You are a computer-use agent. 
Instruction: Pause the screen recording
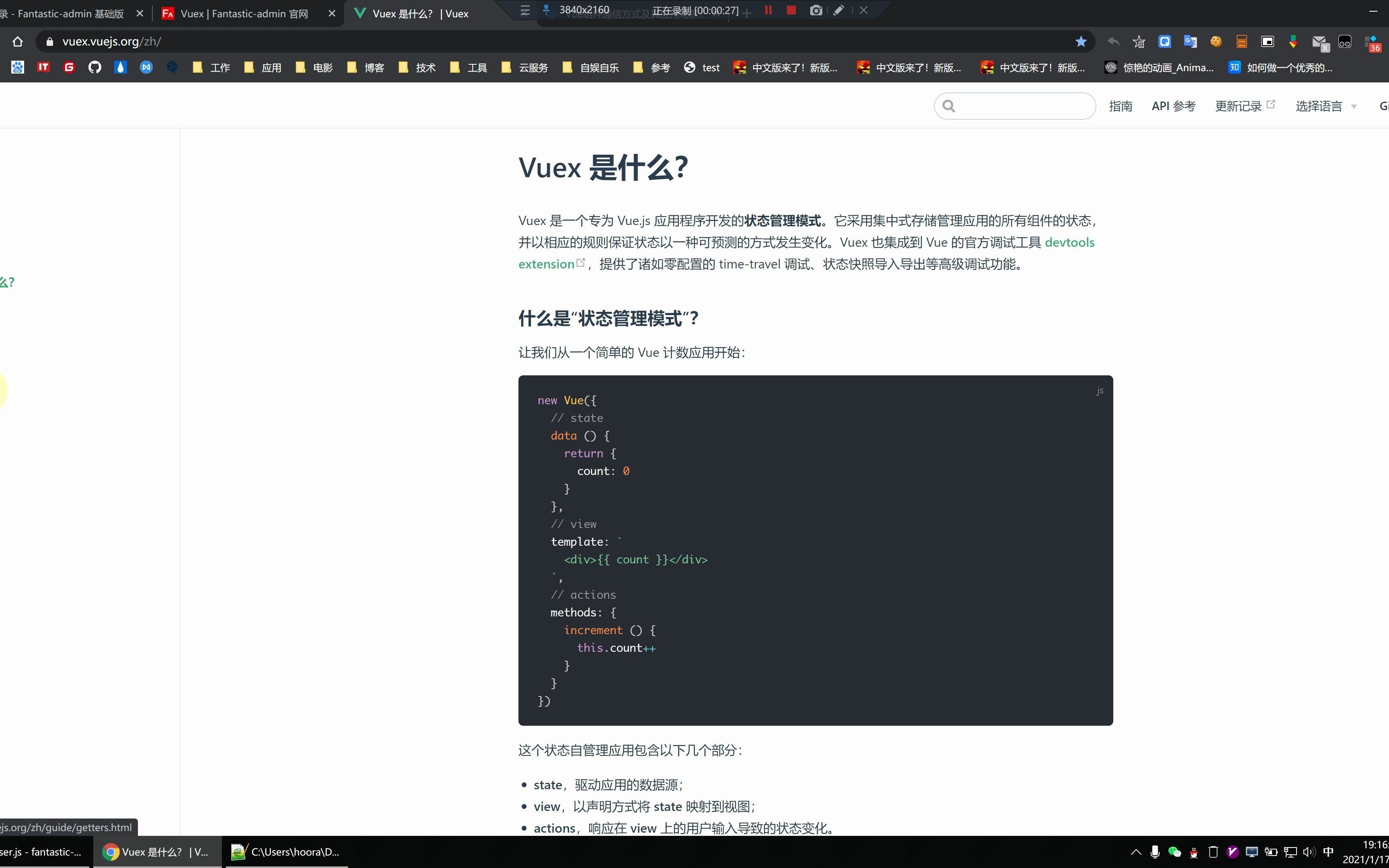(x=768, y=10)
